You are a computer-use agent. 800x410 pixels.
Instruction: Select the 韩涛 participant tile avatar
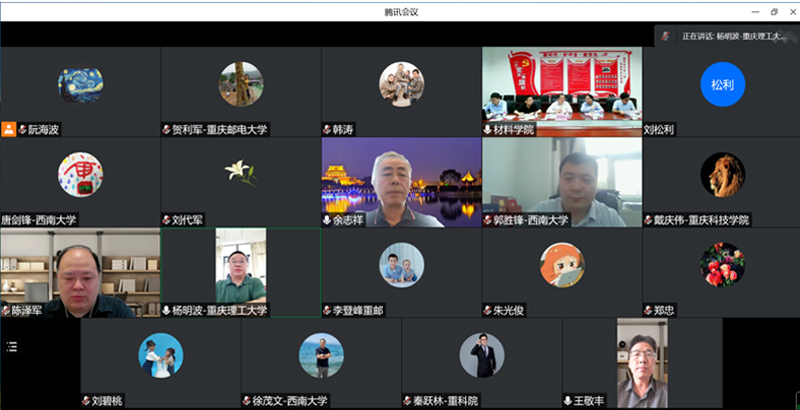[x=401, y=83]
